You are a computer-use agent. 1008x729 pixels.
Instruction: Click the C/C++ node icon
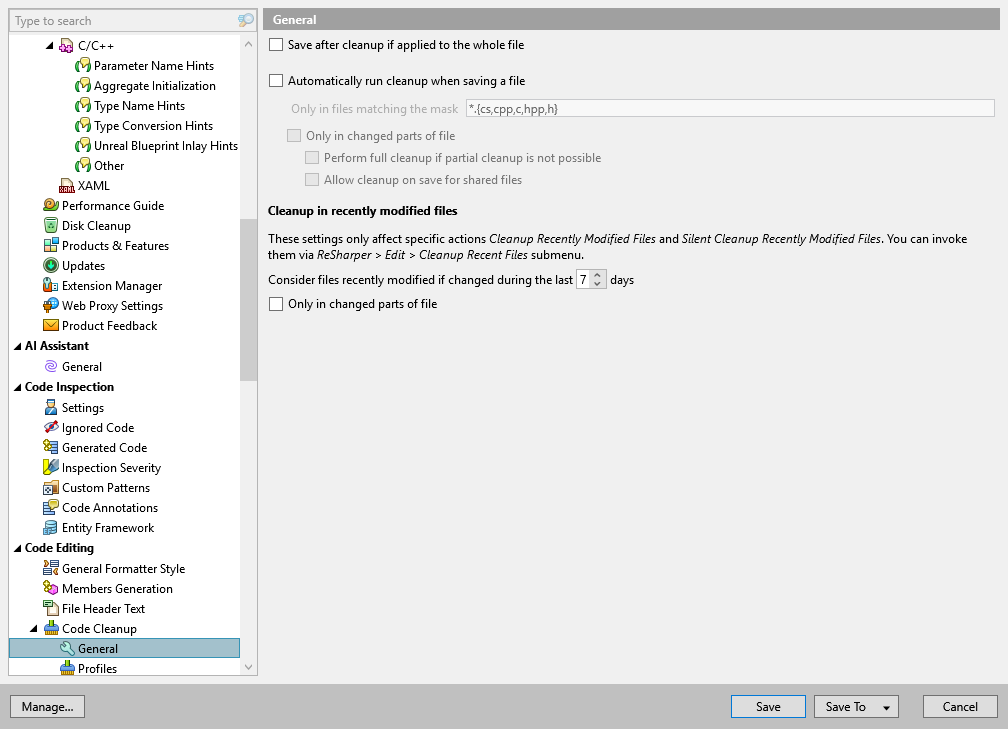coord(66,46)
